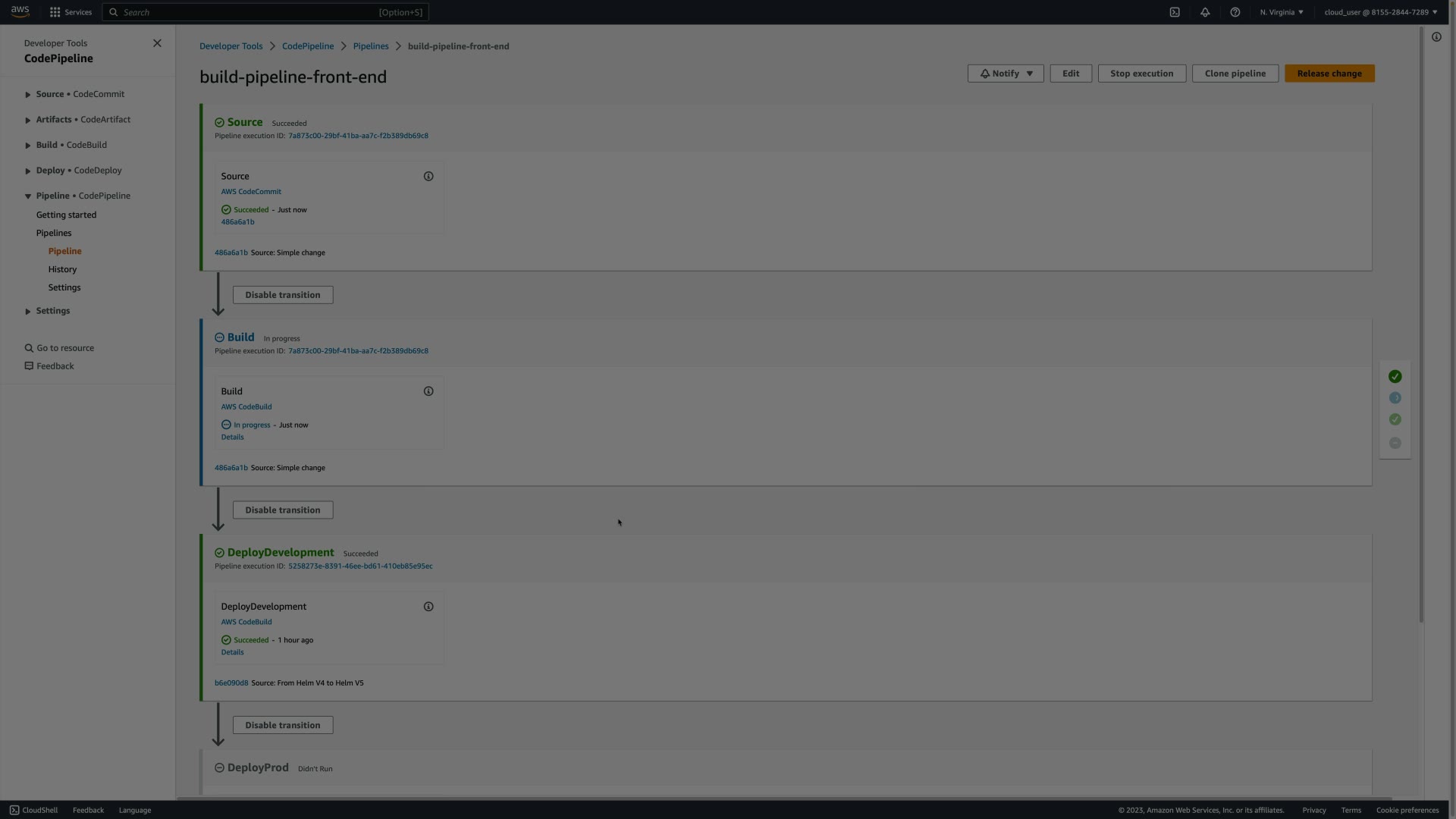Click the notifications bell icon
This screenshot has width=1456, height=819.
(1205, 12)
